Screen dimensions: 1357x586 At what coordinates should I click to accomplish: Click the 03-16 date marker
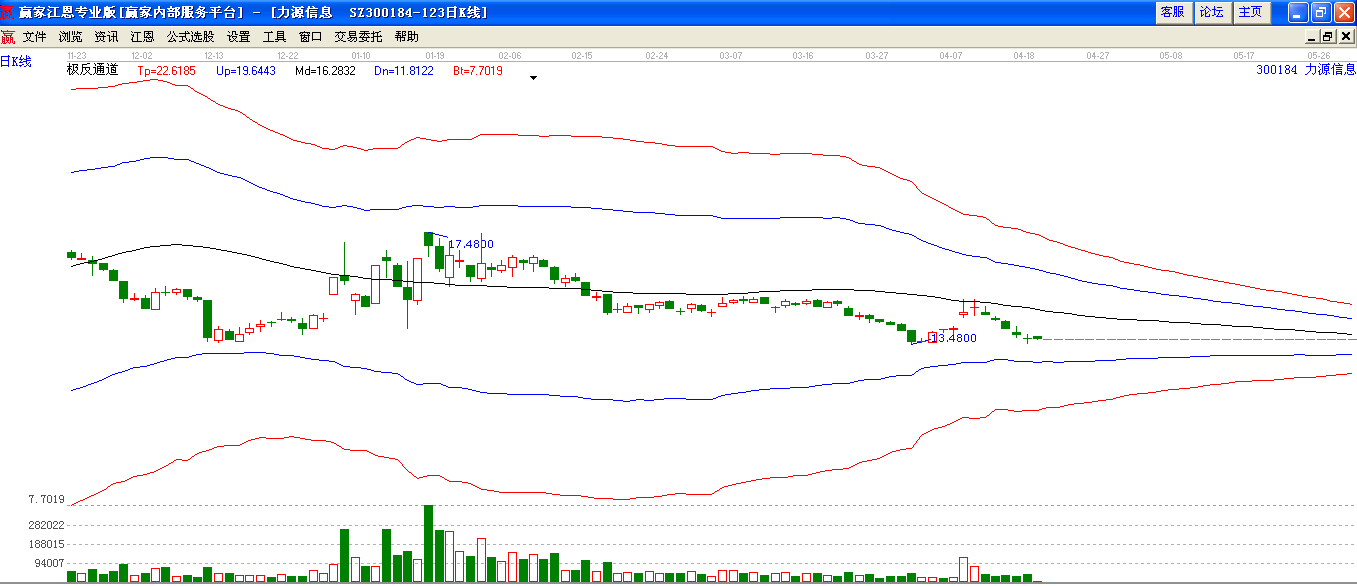[x=803, y=56]
